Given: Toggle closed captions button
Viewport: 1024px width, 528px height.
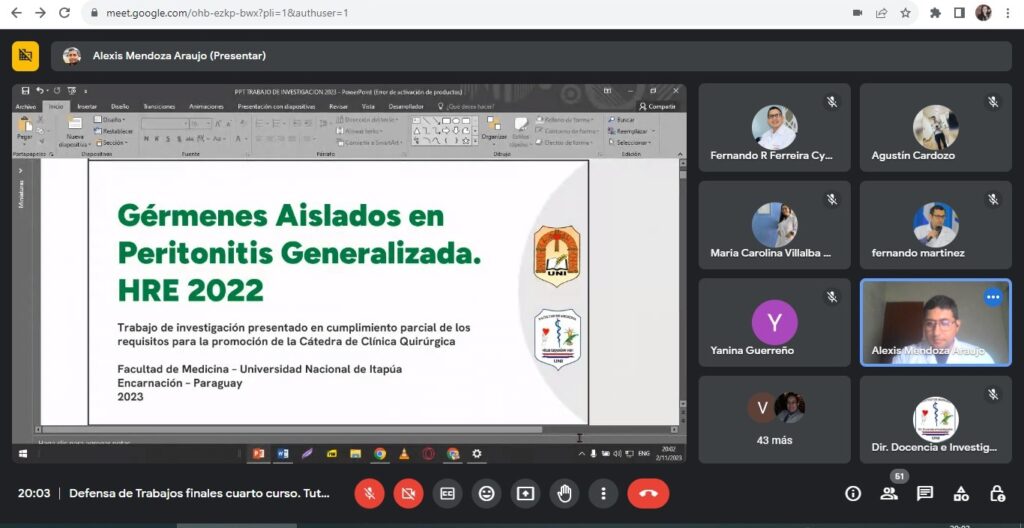Looking at the screenshot, I should [447, 493].
